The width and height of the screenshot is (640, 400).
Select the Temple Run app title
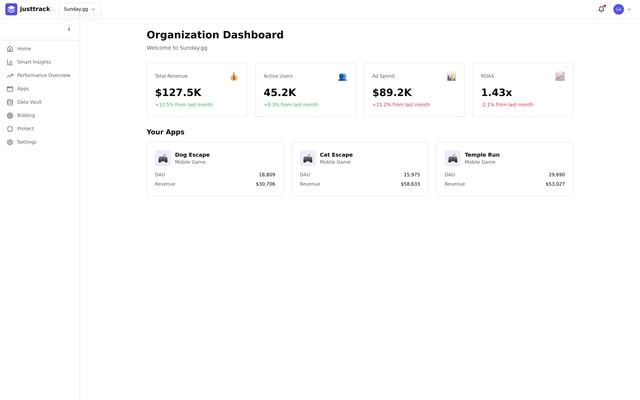pos(482,155)
